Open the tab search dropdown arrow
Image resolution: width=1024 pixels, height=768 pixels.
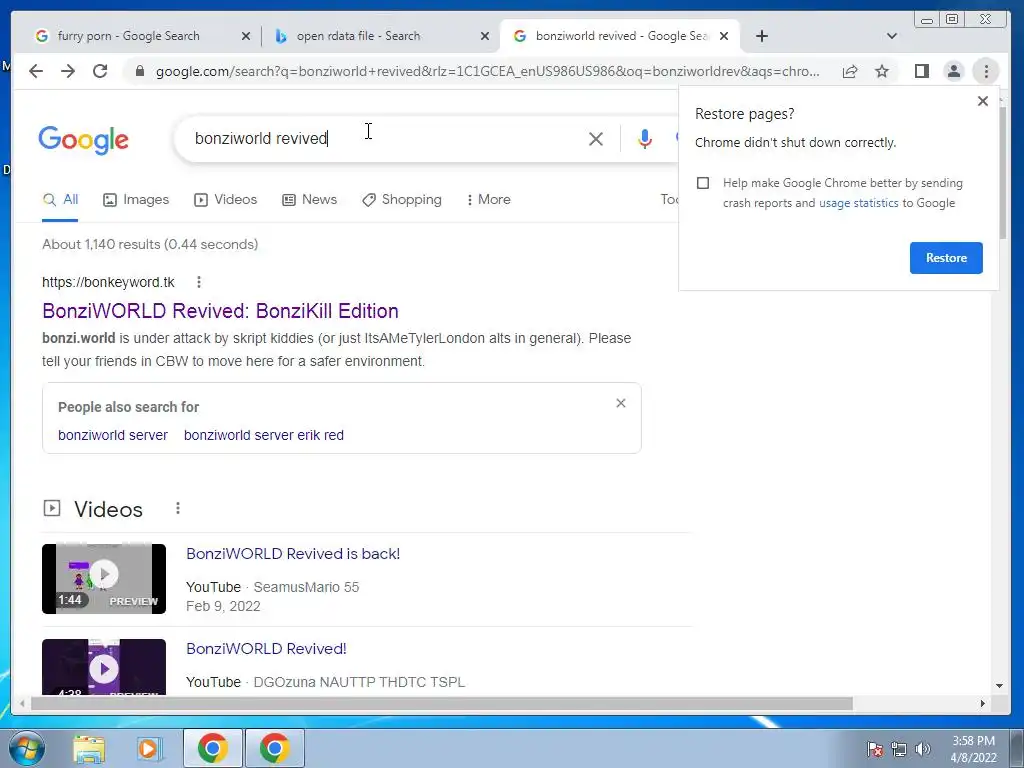(891, 36)
